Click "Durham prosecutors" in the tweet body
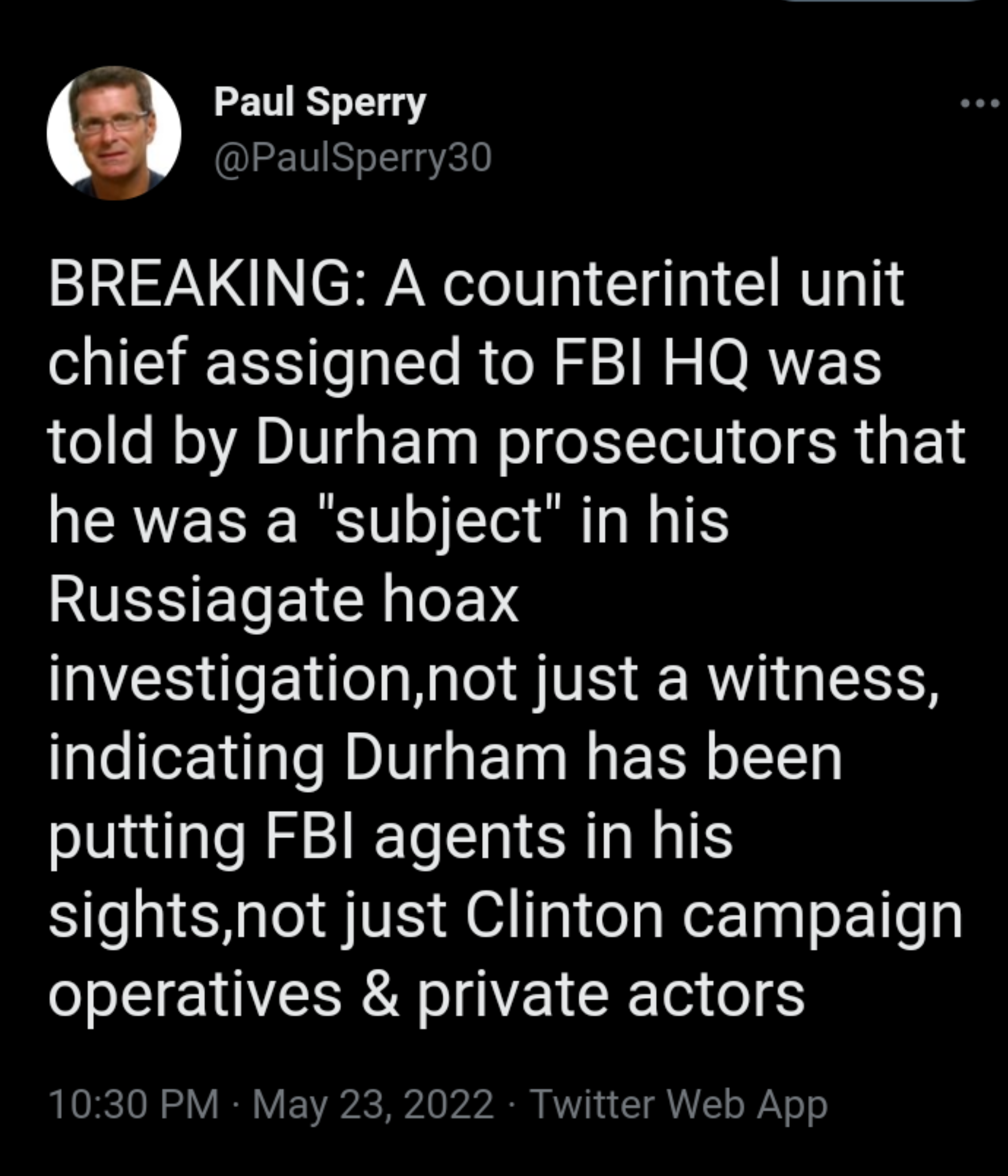The height and width of the screenshot is (1176, 1008). click(x=546, y=443)
